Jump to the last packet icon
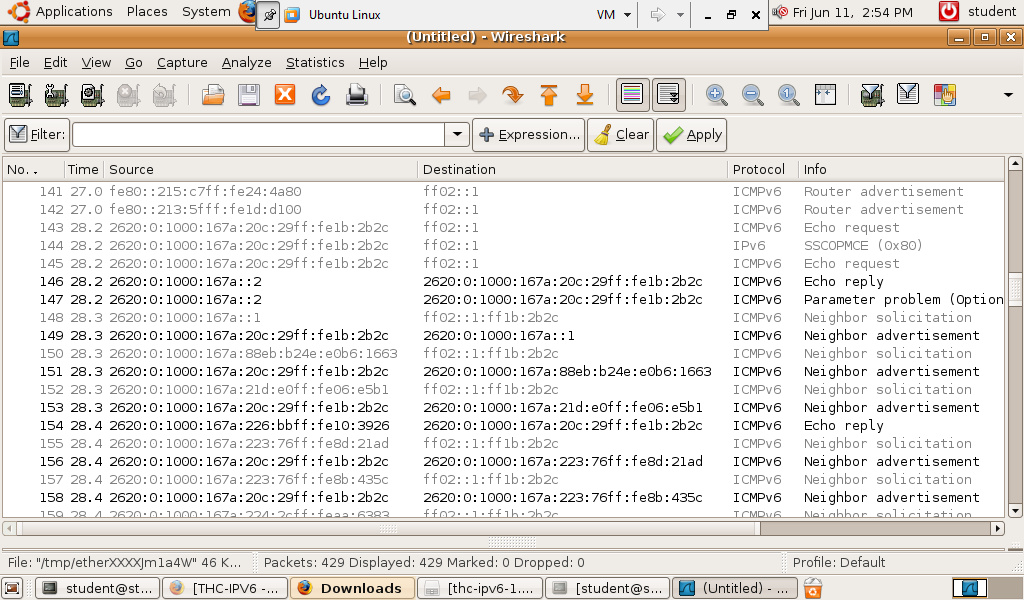 coord(584,95)
